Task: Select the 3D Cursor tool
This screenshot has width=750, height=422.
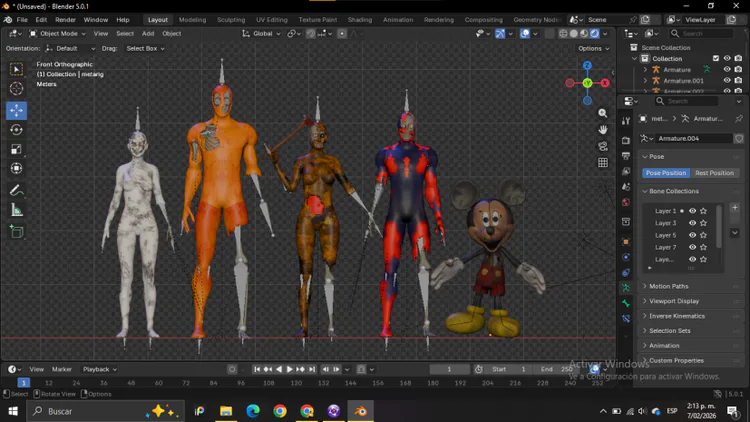Action: point(16,89)
